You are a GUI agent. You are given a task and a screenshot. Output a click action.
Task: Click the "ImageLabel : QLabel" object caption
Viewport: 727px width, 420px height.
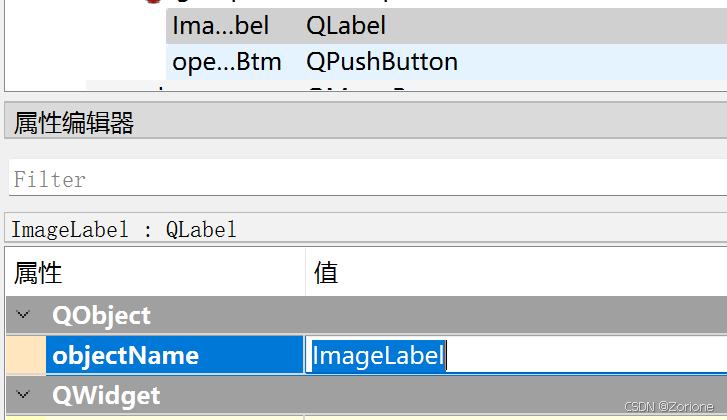coord(124,230)
